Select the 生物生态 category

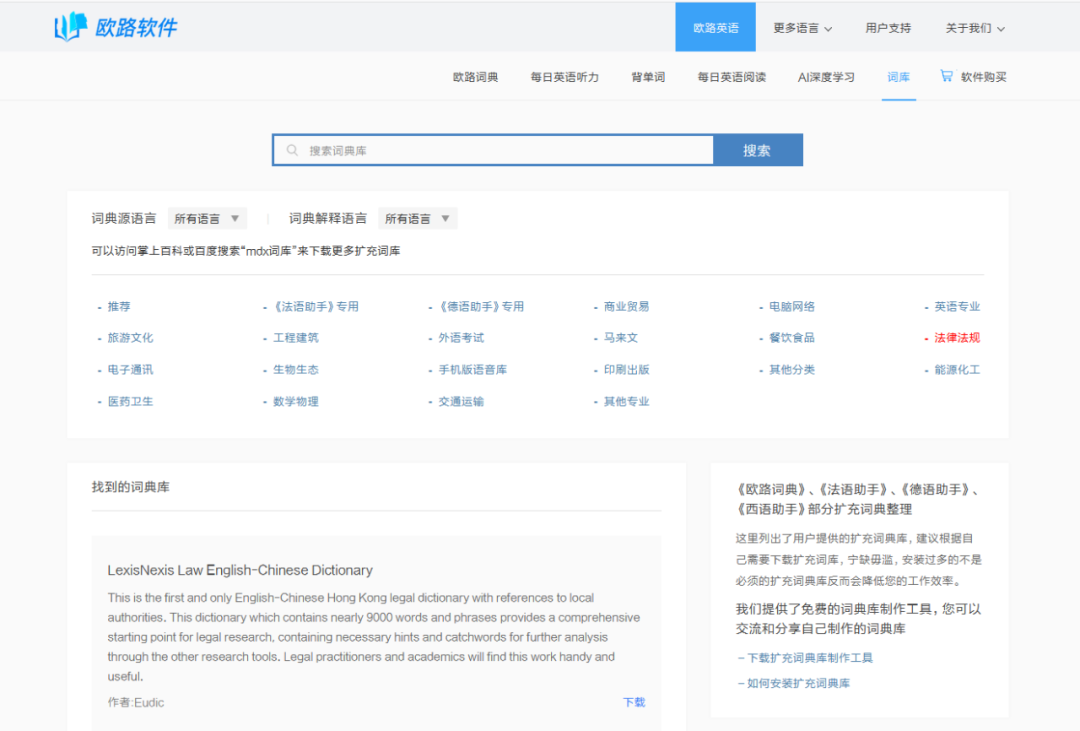point(295,370)
